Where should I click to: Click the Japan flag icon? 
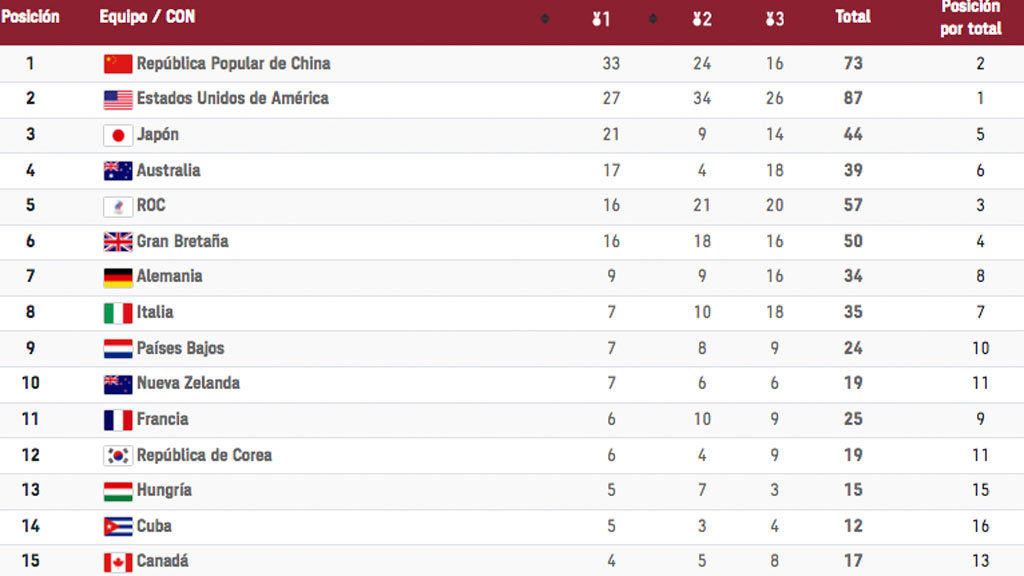[118, 135]
